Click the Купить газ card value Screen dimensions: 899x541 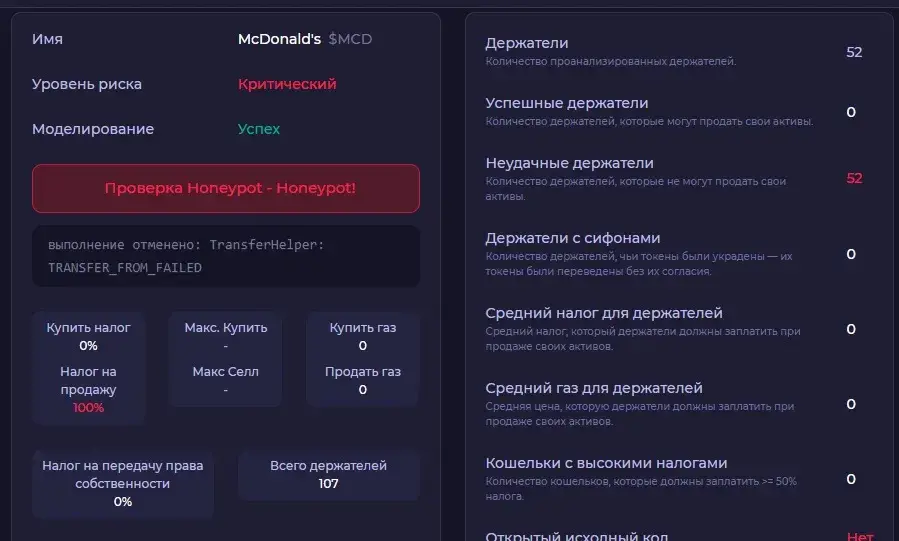click(x=363, y=346)
